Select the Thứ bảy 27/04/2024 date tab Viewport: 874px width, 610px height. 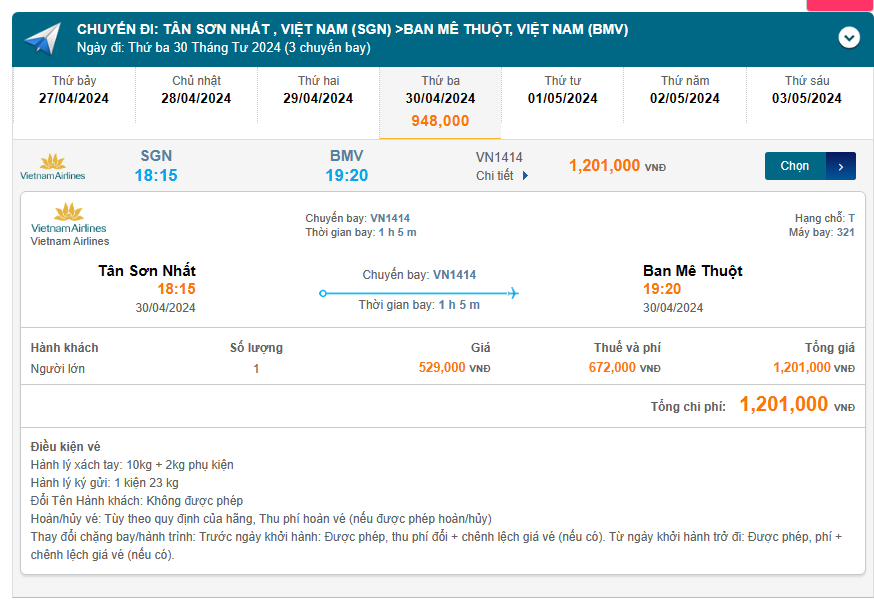(74, 90)
